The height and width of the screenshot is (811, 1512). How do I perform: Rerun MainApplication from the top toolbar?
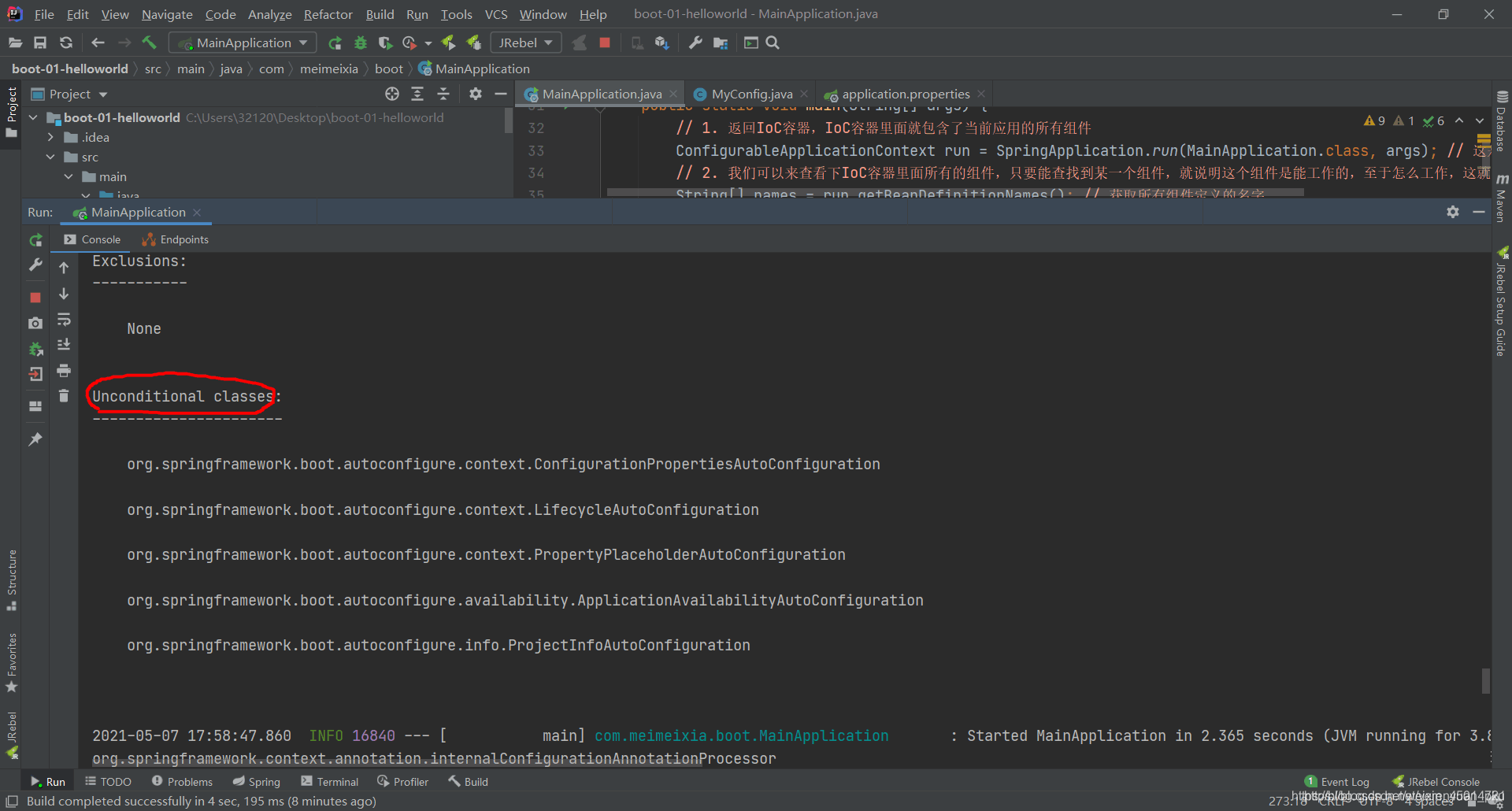(335, 43)
